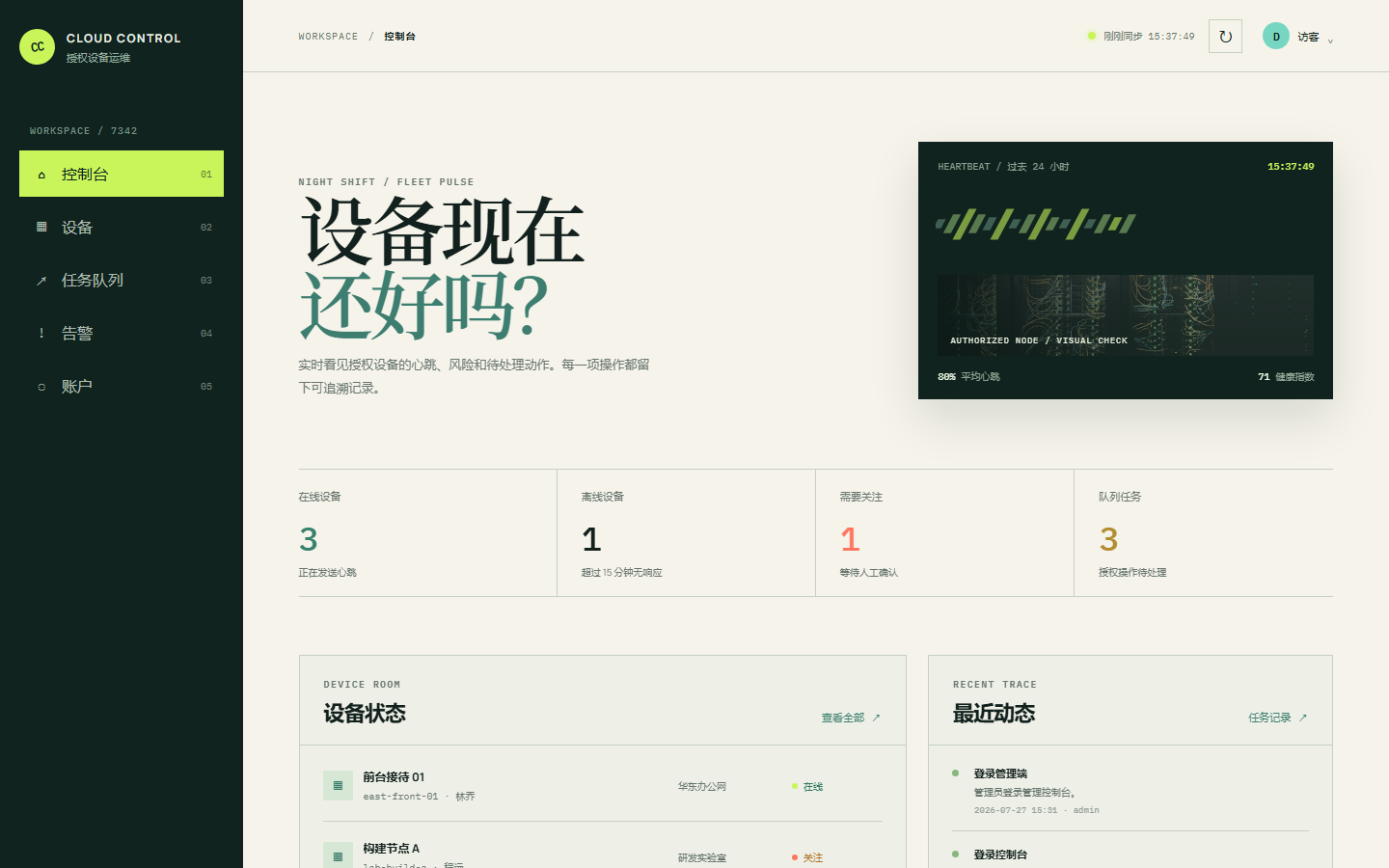Click the 队列任务 count of 3
Image resolution: width=1389 pixels, height=868 pixels.
pyautogui.click(x=1109, y=538)
